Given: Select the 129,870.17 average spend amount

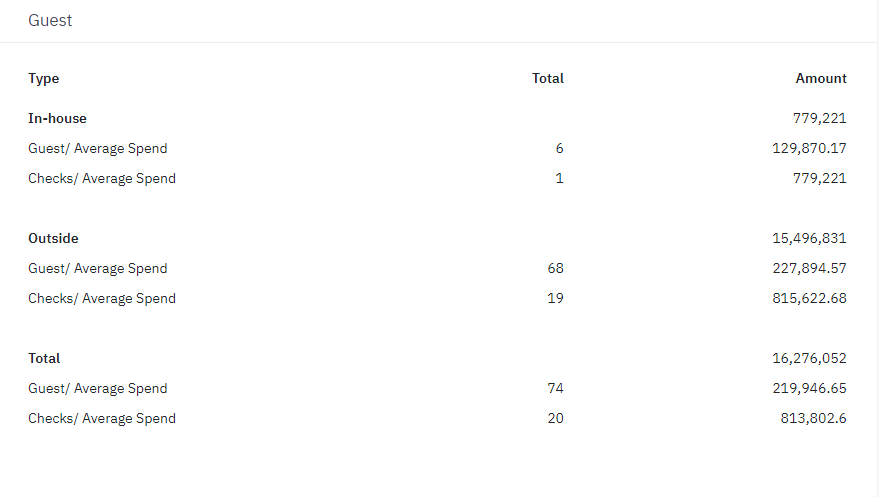Looking at the screenshot, I should coord(804,148).
